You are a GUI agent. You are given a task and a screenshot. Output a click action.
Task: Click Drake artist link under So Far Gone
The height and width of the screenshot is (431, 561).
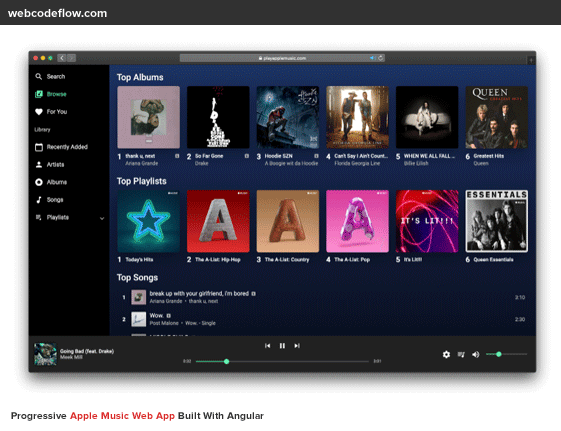click(x=201, y=163)
